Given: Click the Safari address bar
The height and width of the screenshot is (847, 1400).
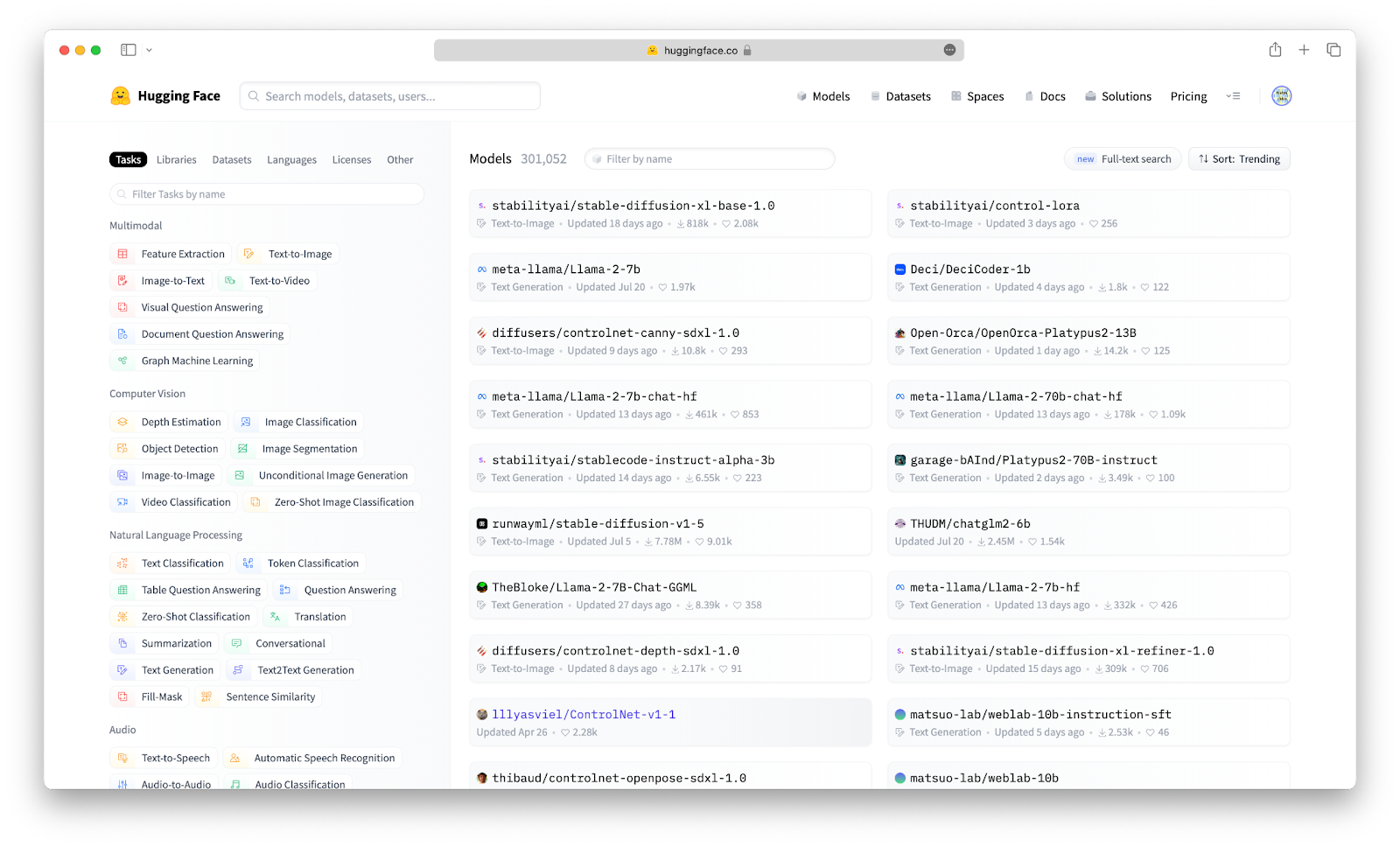Looking at the screenshot, I should [x=699, y=50].
